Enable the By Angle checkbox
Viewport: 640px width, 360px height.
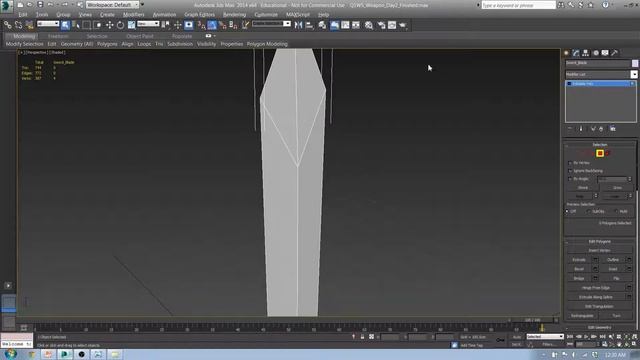click(x=570, y=179)
